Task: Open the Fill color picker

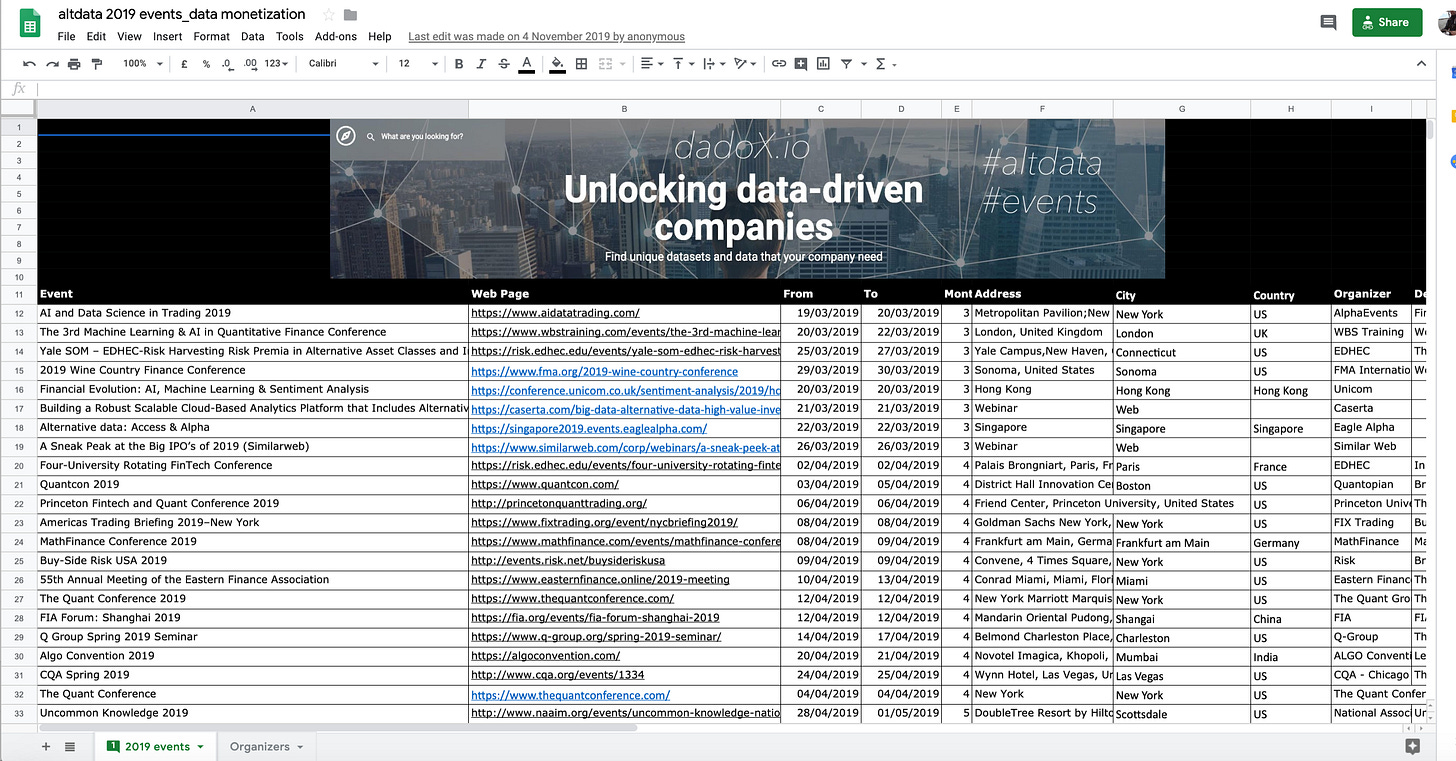Action: click(x=557, y=64)
